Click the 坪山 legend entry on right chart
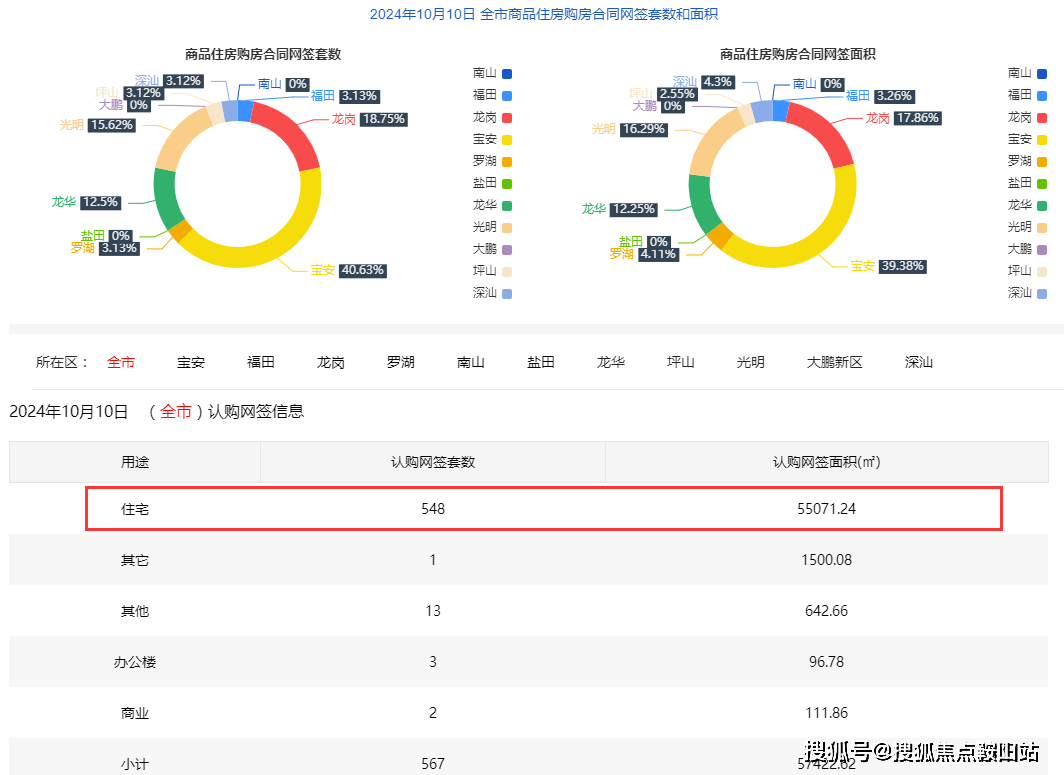The height and width of the screenshot is (775, 1064). (1021, 271)
